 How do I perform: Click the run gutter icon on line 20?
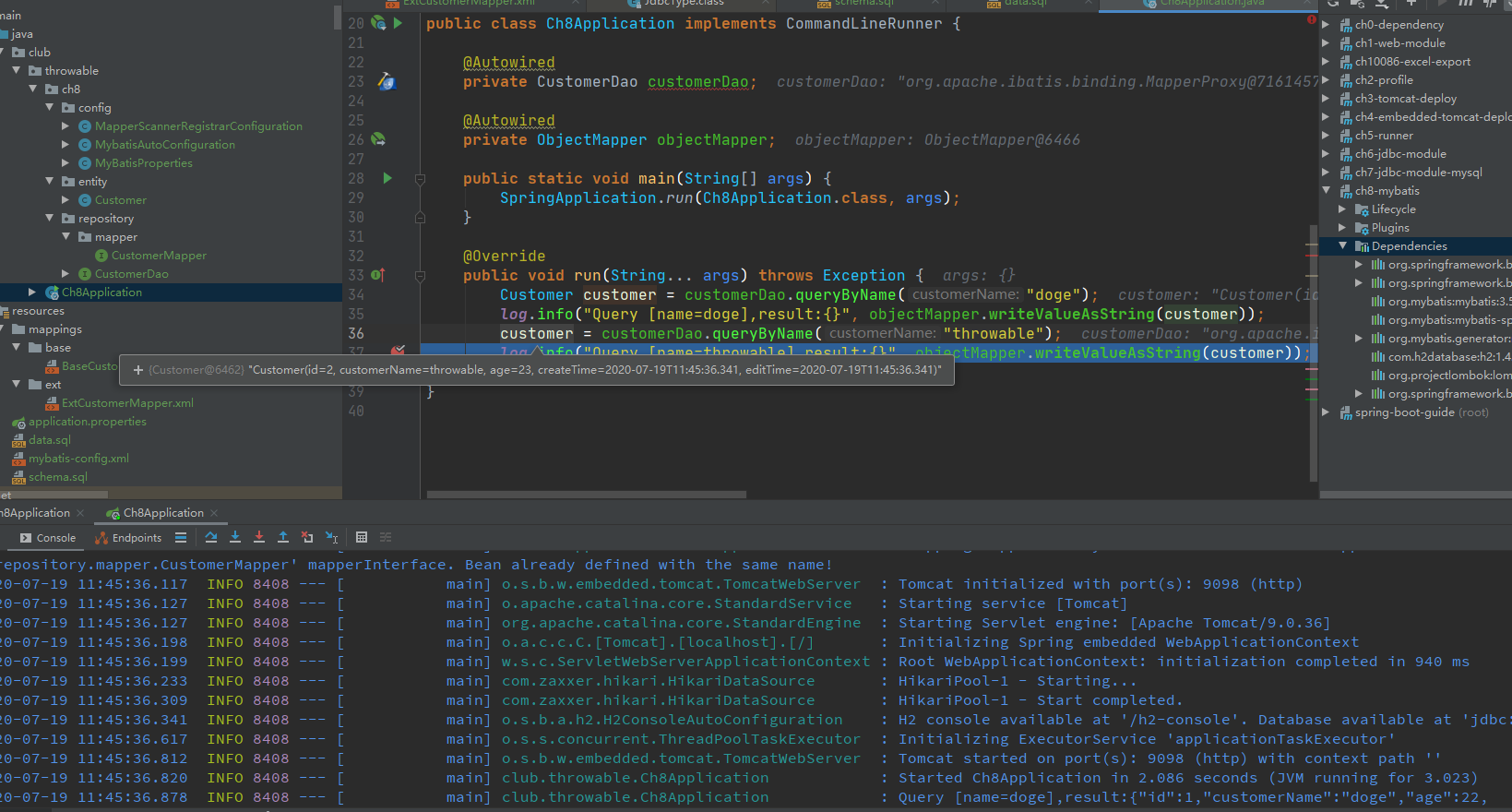[398, 23]
